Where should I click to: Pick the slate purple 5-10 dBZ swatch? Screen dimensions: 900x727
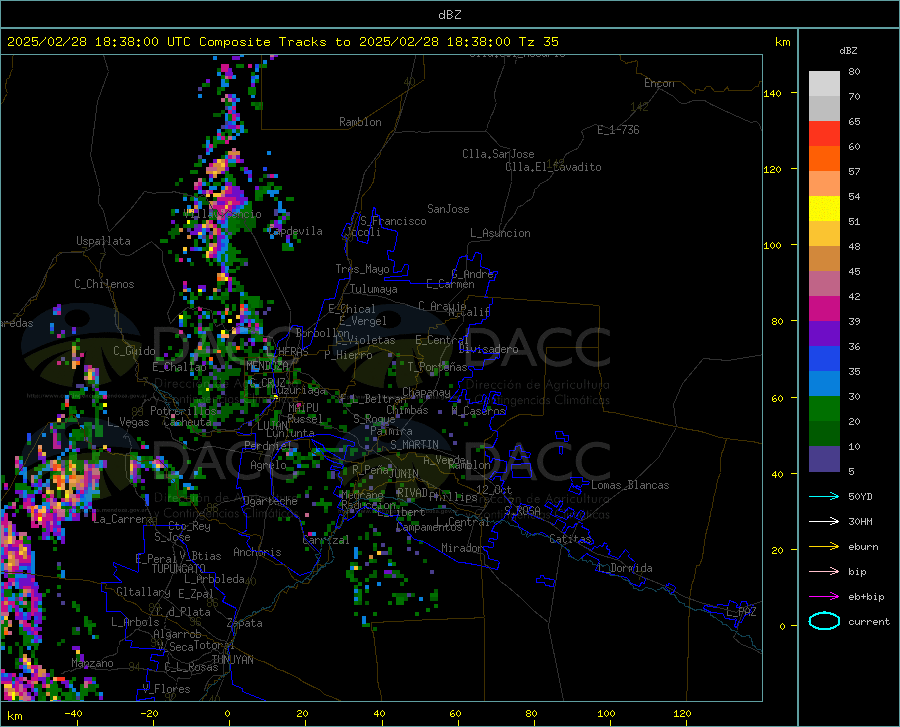coord(824,459)
